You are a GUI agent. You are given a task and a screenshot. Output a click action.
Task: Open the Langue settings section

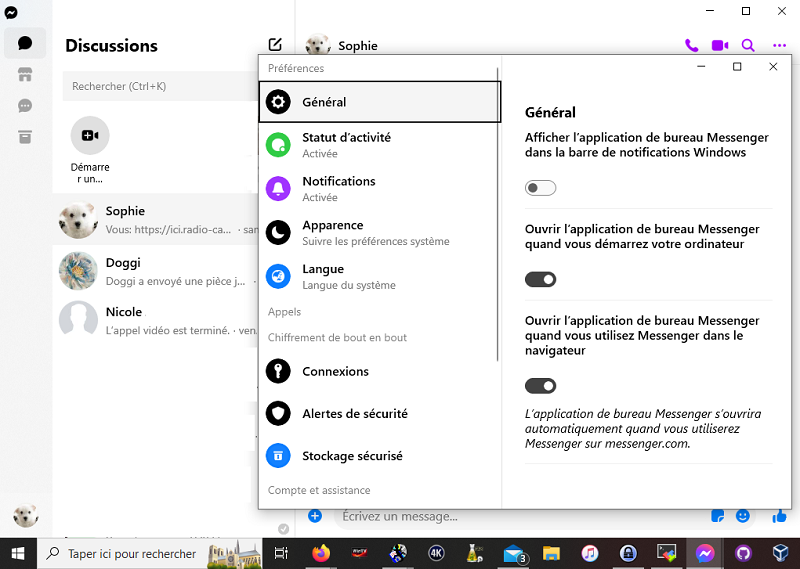[323, 277]
